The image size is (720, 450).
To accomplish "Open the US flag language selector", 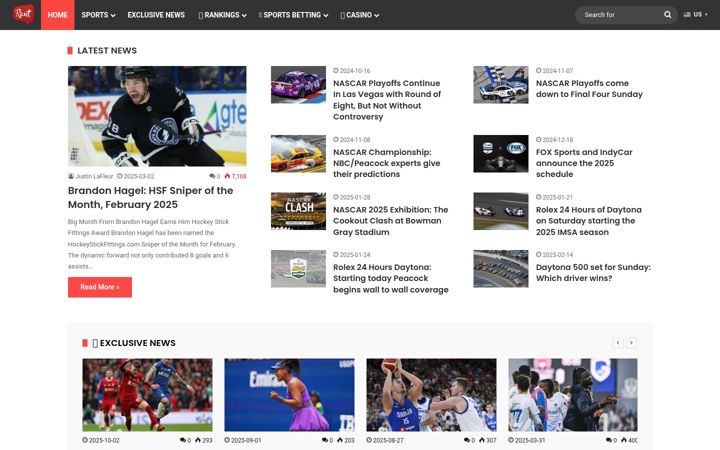I will 695,15.
